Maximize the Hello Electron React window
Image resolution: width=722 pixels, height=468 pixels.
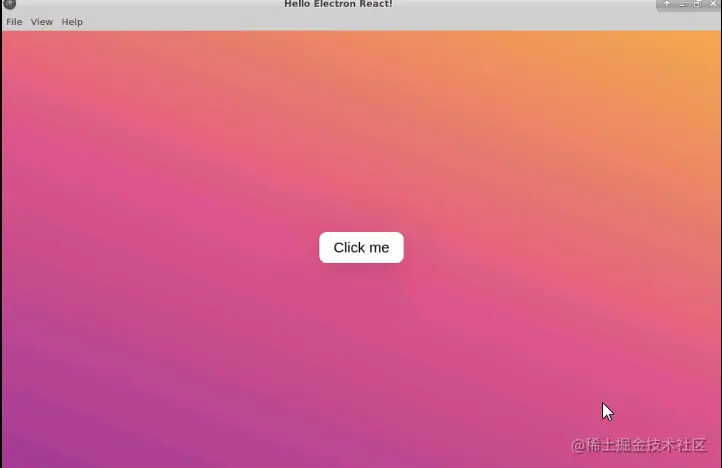click(x=698, y=4)
